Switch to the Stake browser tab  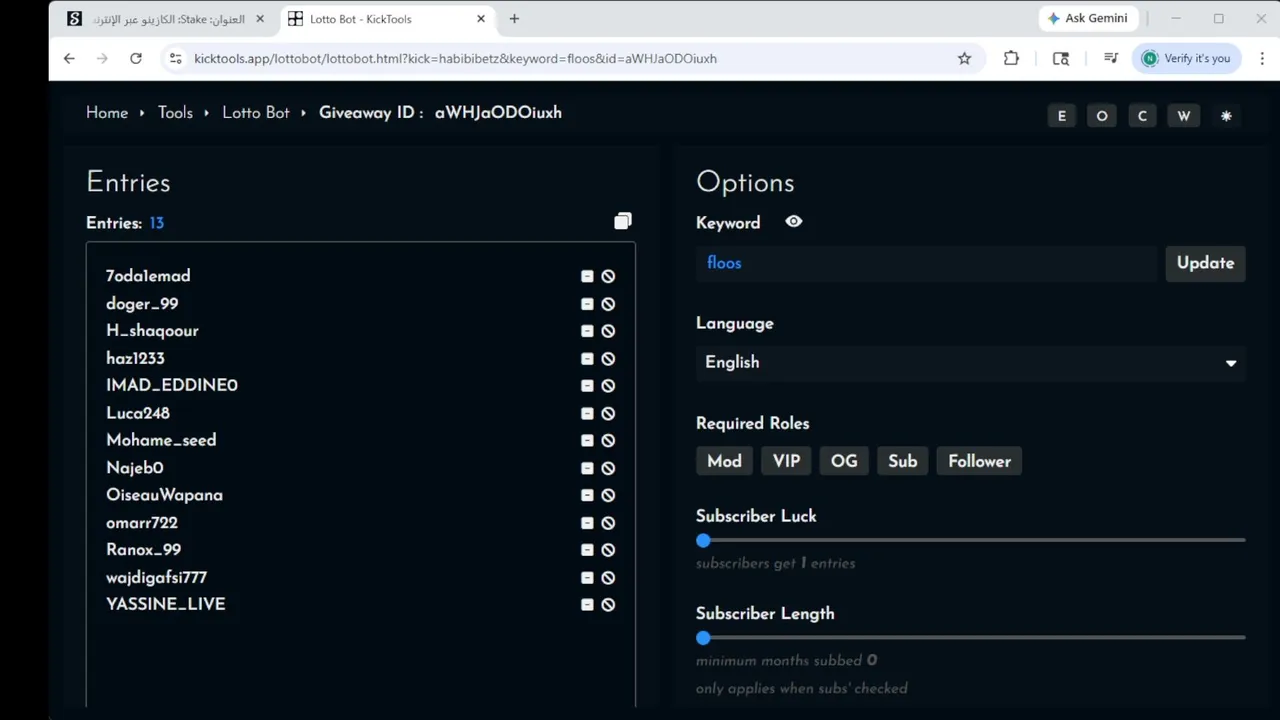pos(166,19)
